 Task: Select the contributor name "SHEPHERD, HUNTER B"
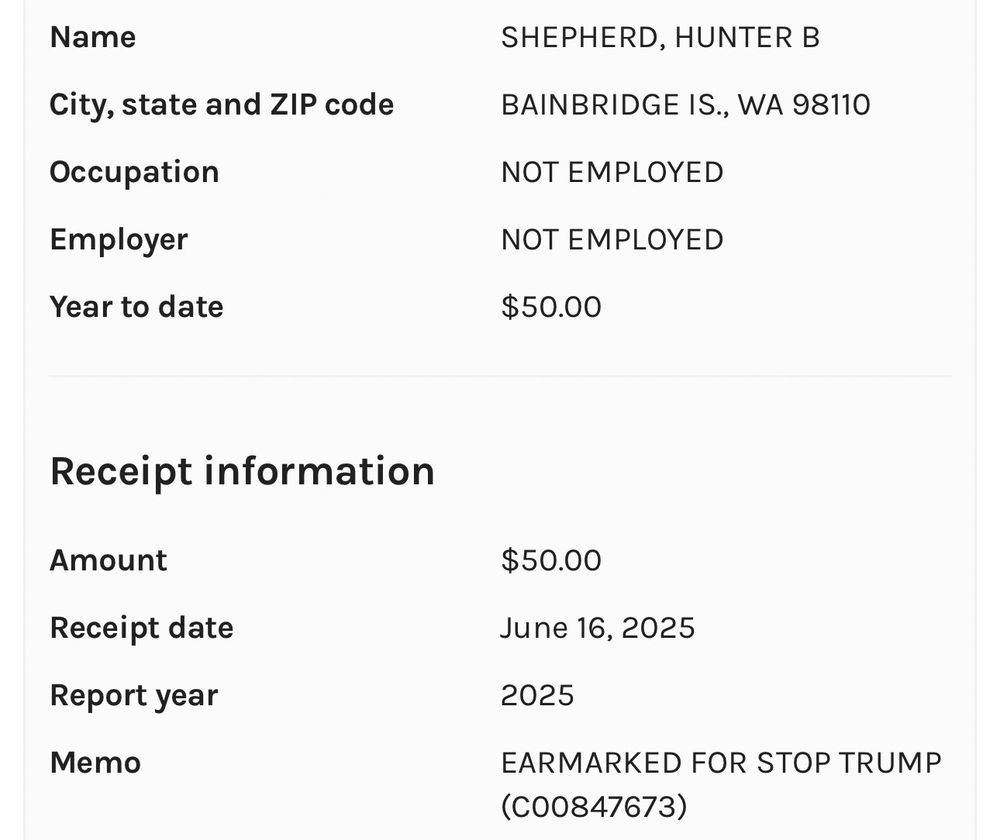coord(660,38)
